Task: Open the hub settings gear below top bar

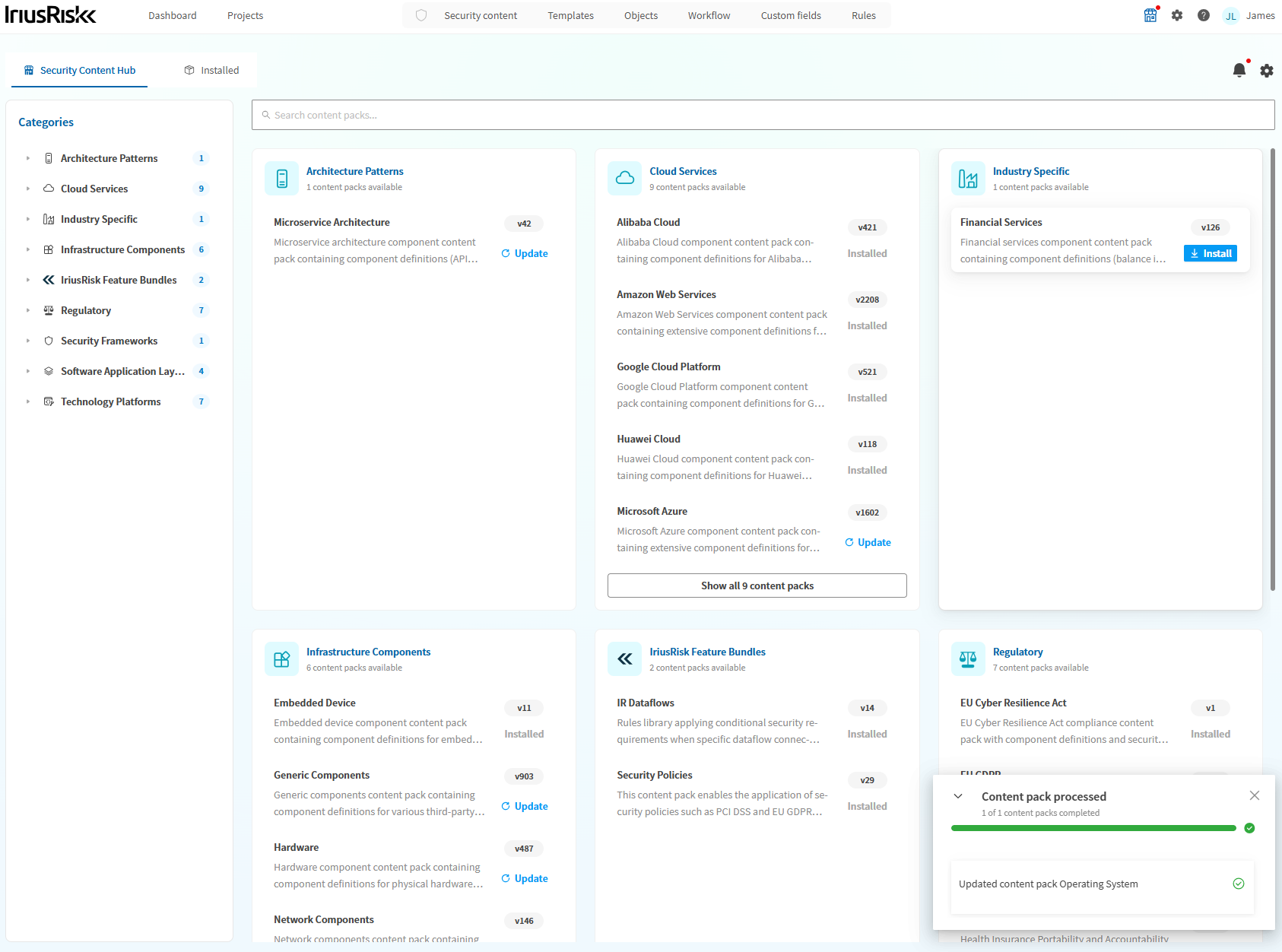Action: point(1267,71)
